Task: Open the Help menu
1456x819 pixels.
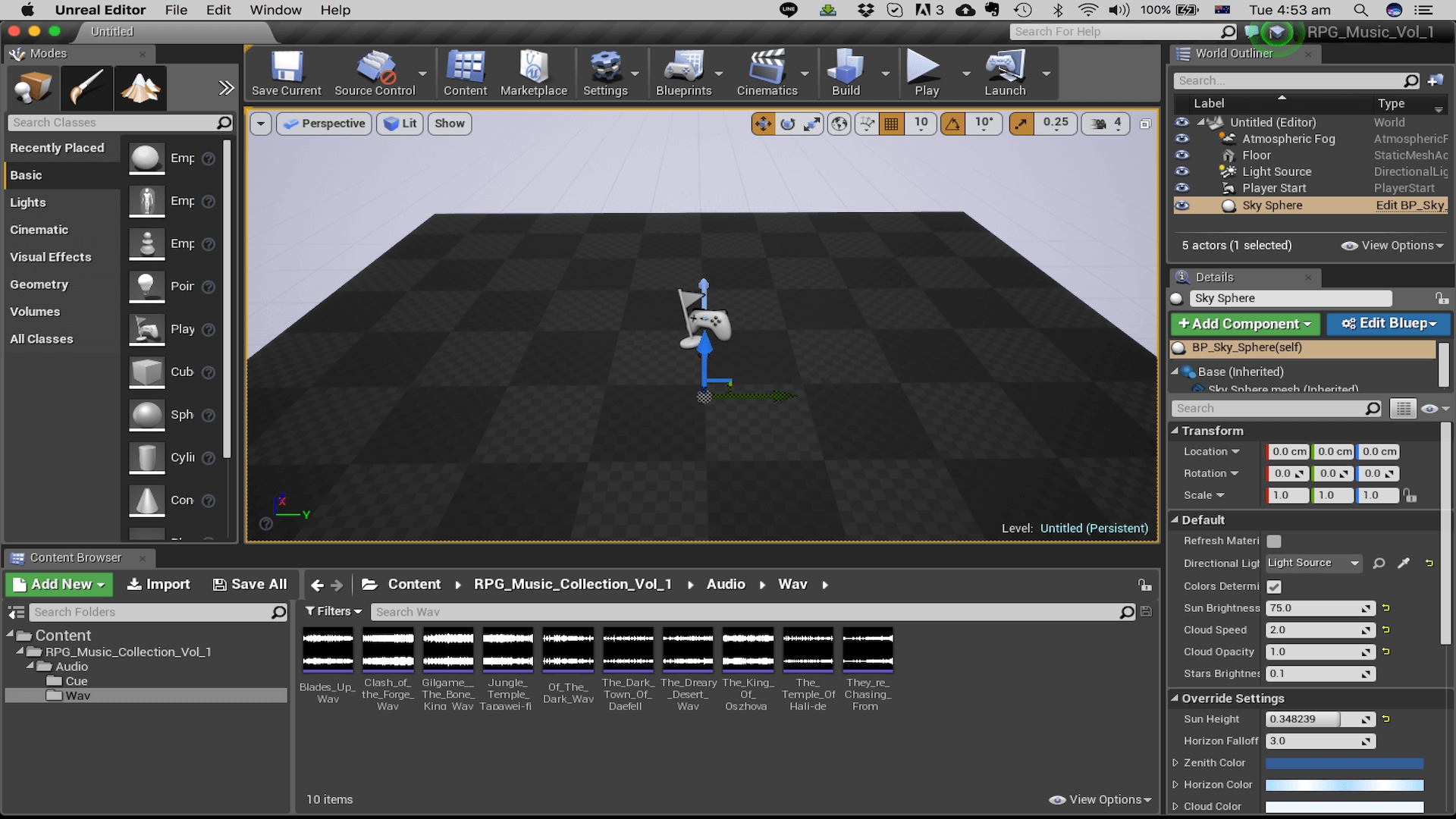Action: [x=335, y=10]
